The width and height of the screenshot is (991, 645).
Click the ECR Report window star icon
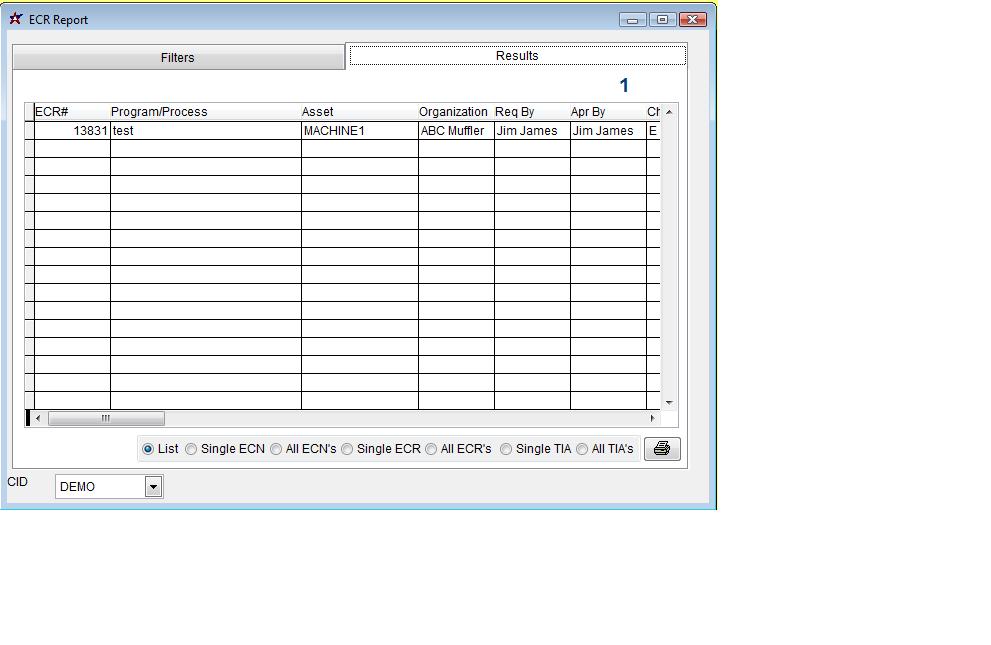tap(16, 19)
